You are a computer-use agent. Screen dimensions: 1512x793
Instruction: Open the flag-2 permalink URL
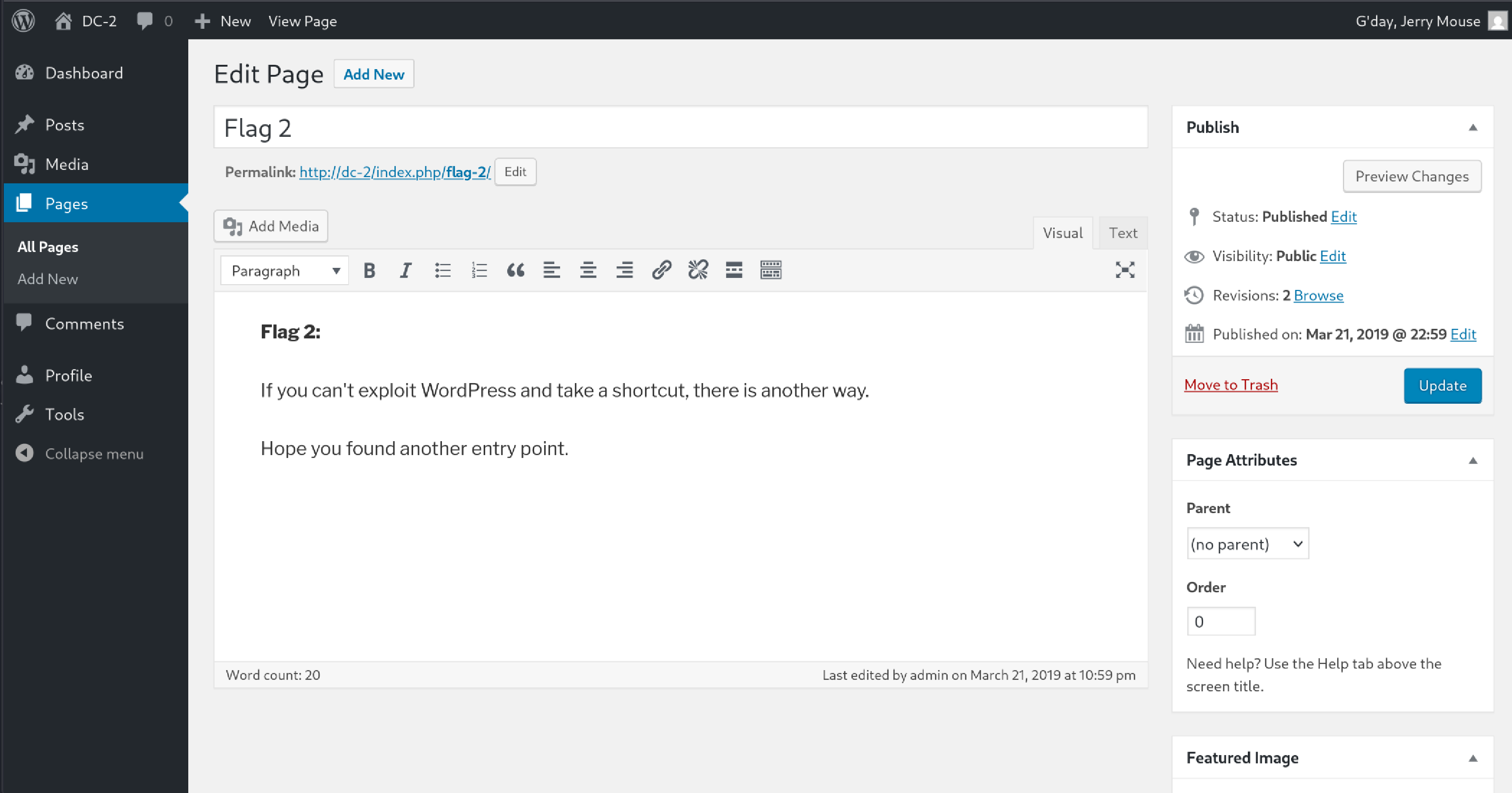(x=394, y=172)
